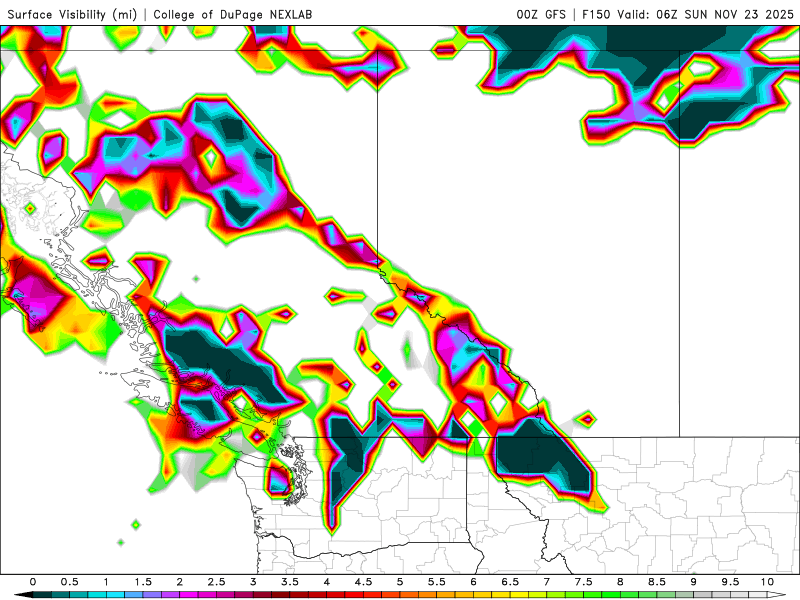Select the legend value '10' at right end
Viewport: 800px width, 600px height.
tap(767, 582)
